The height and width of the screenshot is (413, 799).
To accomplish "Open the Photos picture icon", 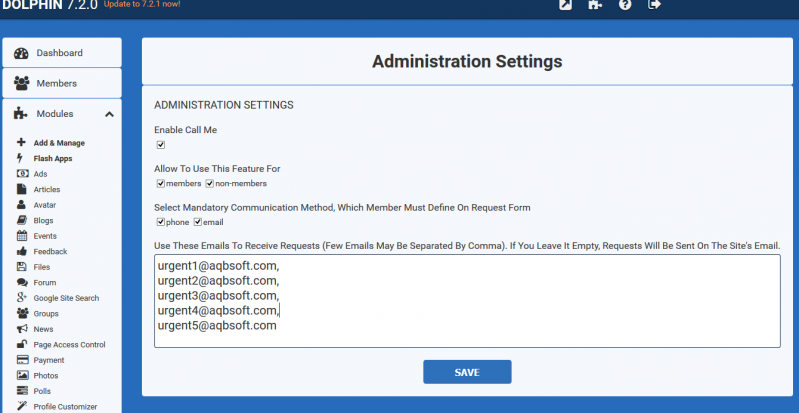I will coord(22,375).
